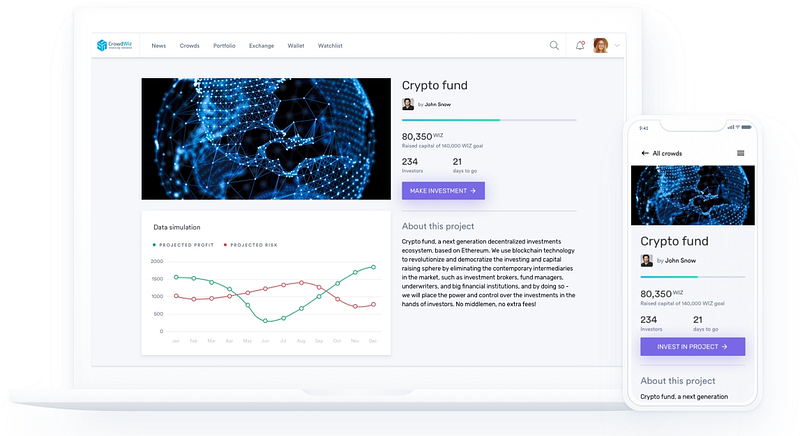This screenshot has width=800, height=436.
Task: Open the mobile hamburger menu
Action: coord(740,153)
